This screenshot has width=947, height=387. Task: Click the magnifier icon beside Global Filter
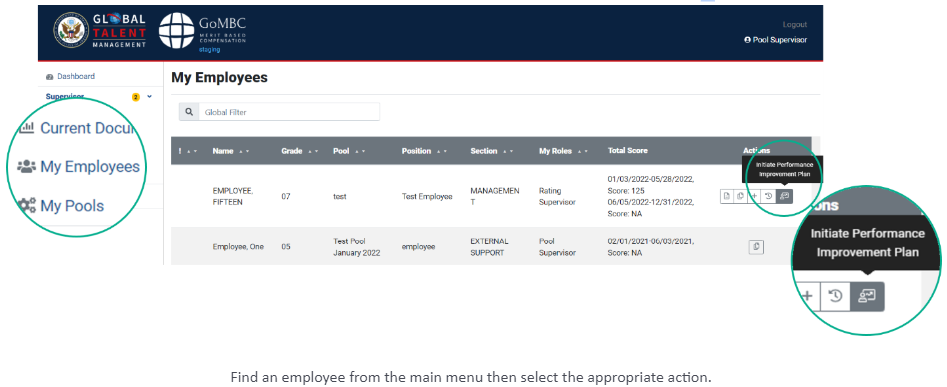point(189,112)
